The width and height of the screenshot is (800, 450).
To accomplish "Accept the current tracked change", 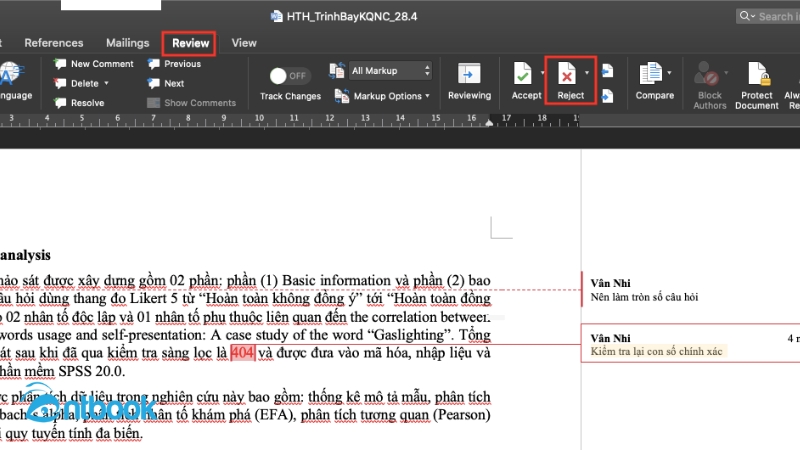I will (522, 75).
